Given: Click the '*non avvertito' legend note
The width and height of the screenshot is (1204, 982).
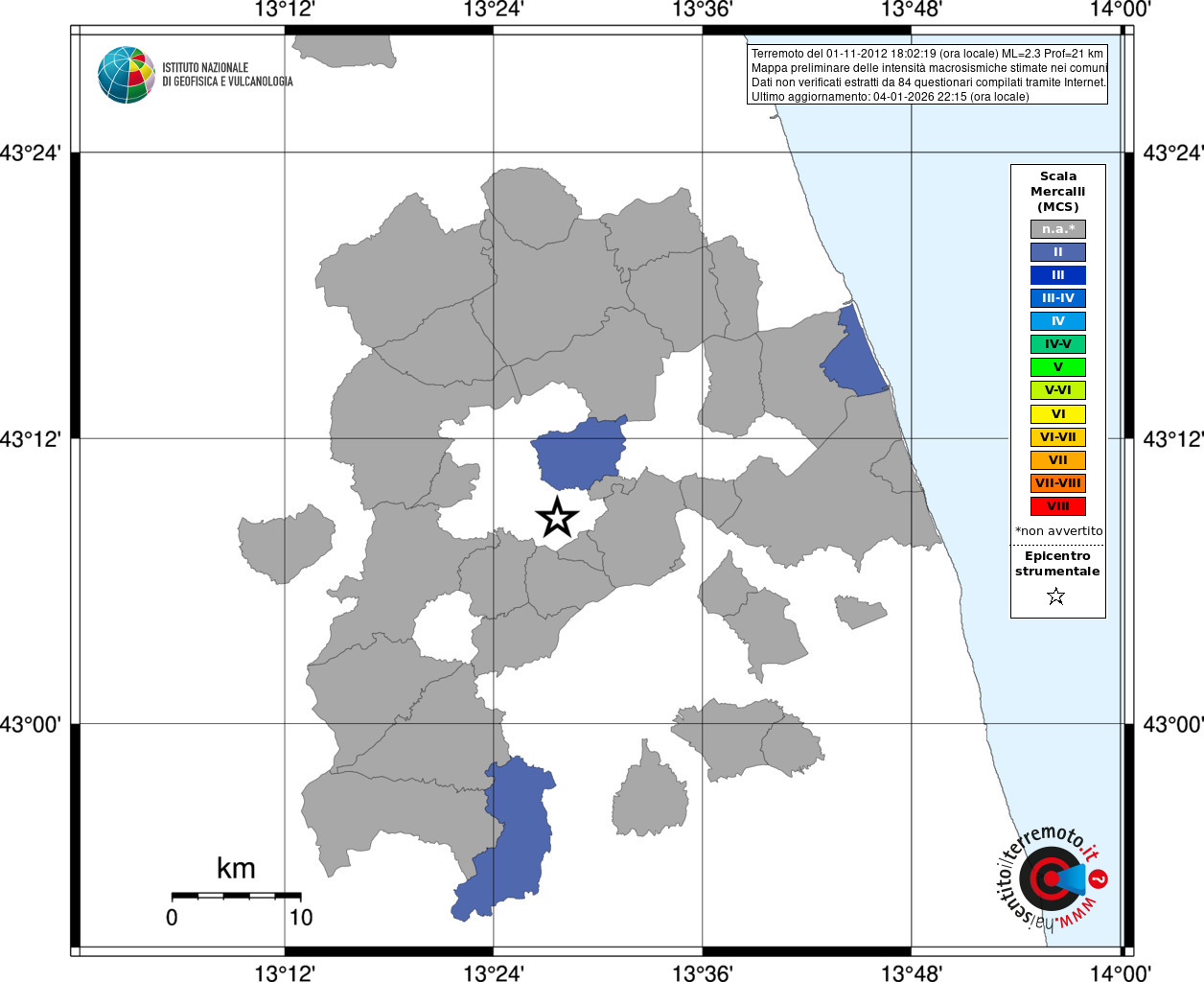Looking at the screenshot, I should (1058, 531).
